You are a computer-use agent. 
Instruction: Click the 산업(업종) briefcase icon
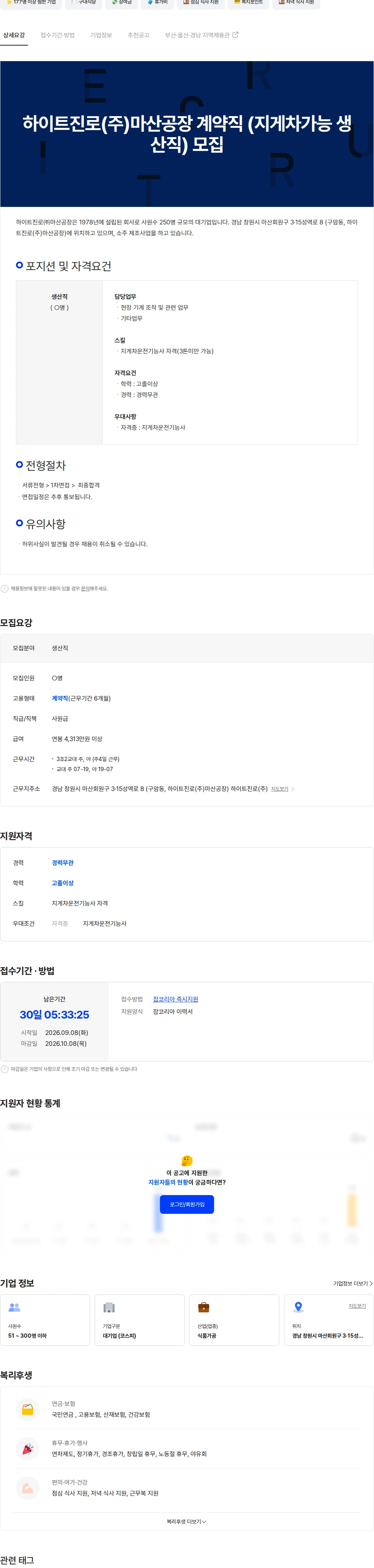[204, 1307]
